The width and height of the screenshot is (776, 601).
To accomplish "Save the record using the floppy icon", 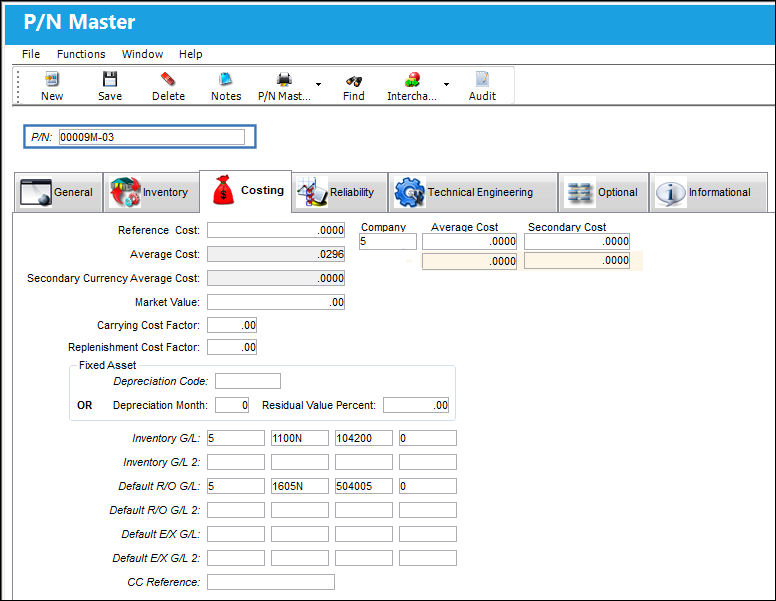I will (109, 79).
